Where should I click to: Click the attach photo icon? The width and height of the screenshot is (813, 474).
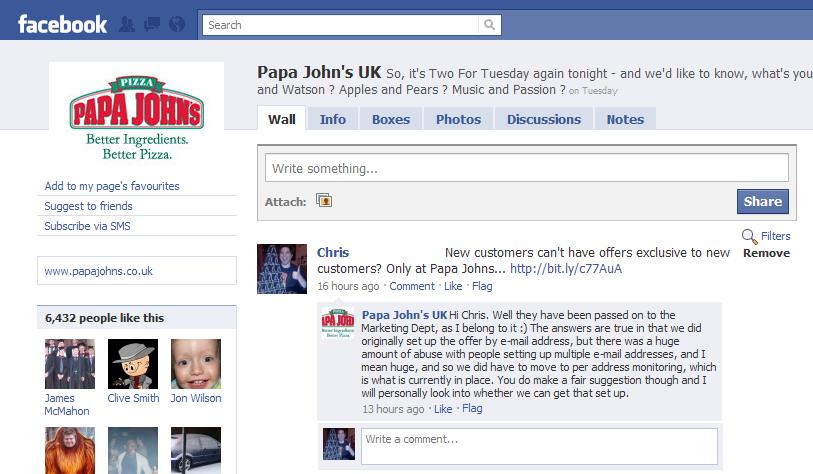click(324, 201)
